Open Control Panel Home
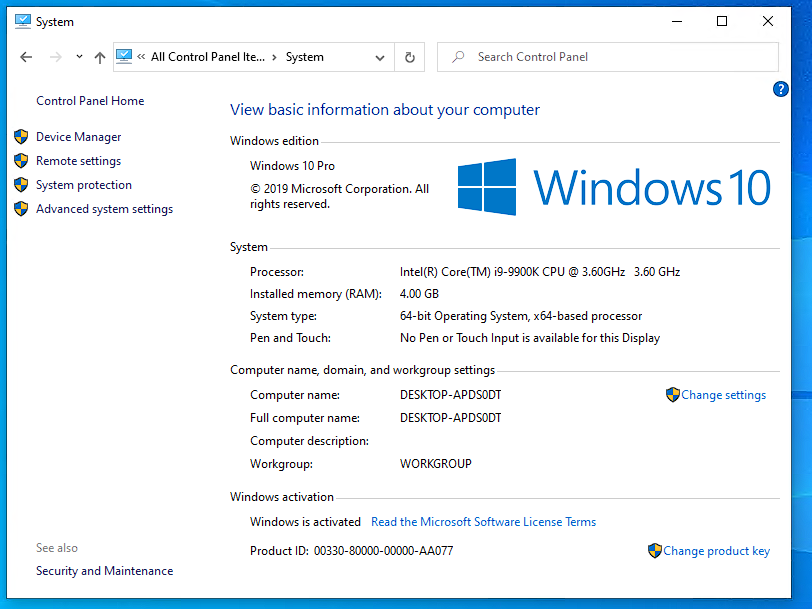The width and height of the screenshot is (812, 609). 90,101
